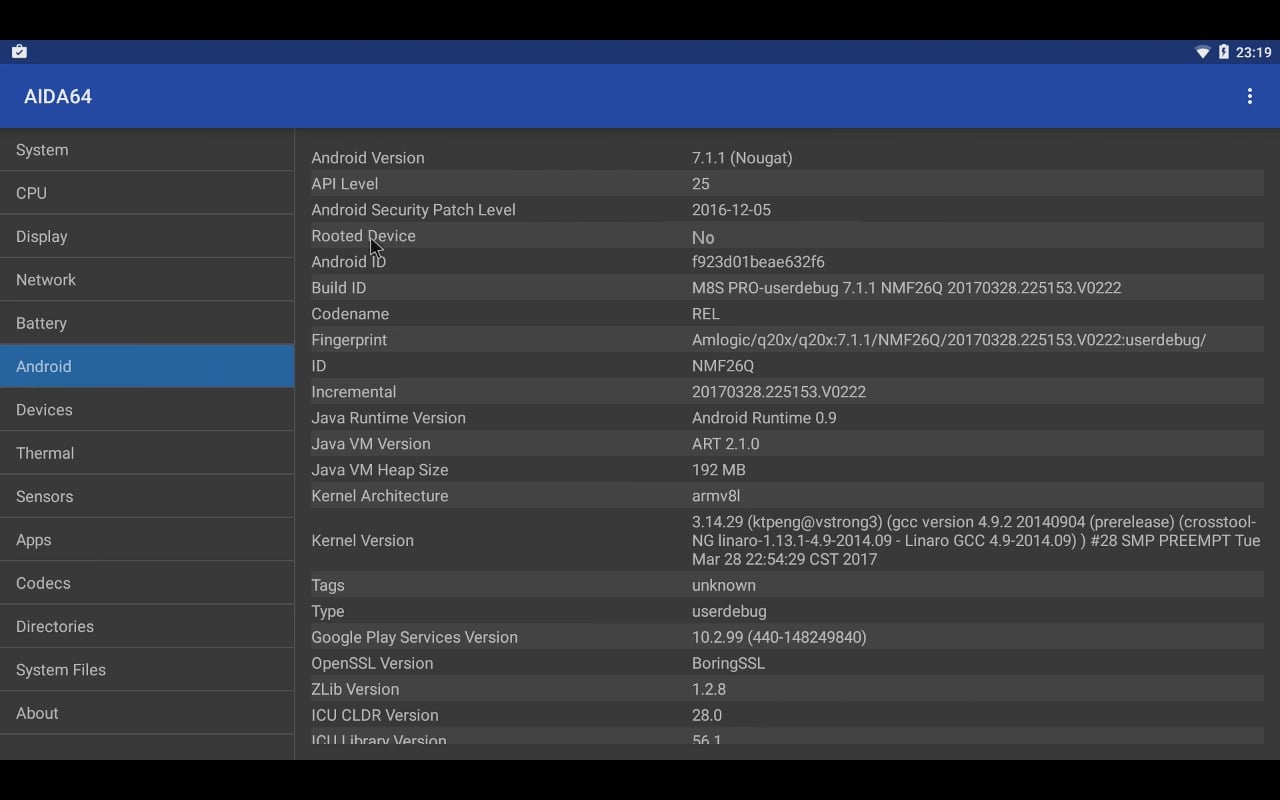This screenshot has height=800, width=1280.
Task: Click the armv8l architecture value
Action: pos(716,496)
